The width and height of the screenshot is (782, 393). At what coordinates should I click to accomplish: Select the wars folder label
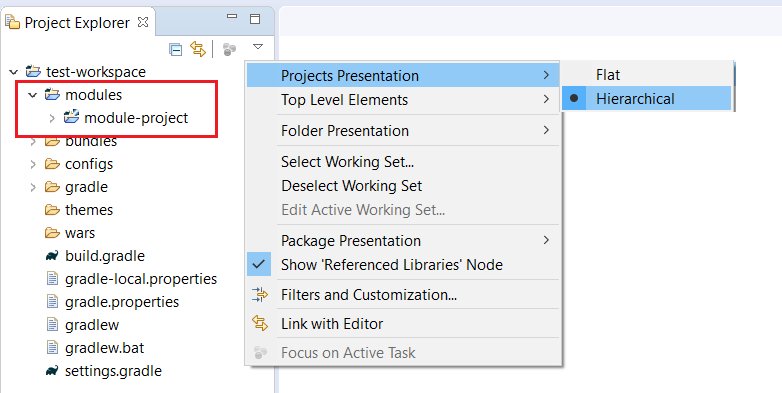pos(80,233)
